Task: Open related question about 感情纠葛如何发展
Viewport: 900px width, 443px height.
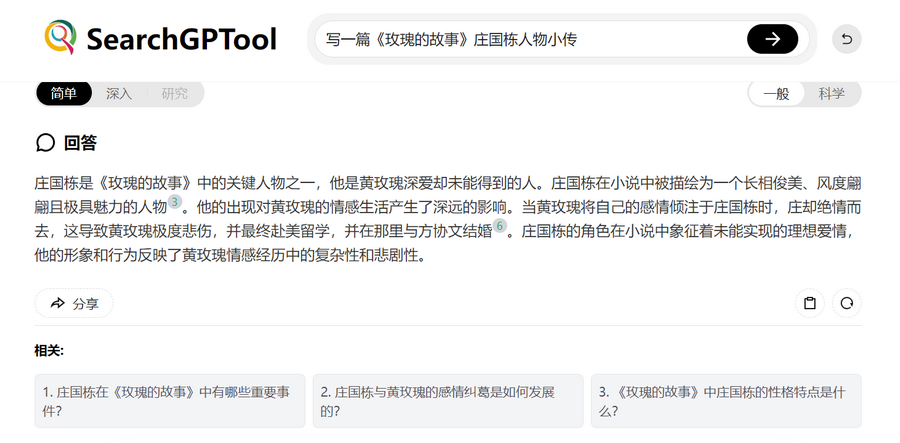Action: (x=447, y=401)
